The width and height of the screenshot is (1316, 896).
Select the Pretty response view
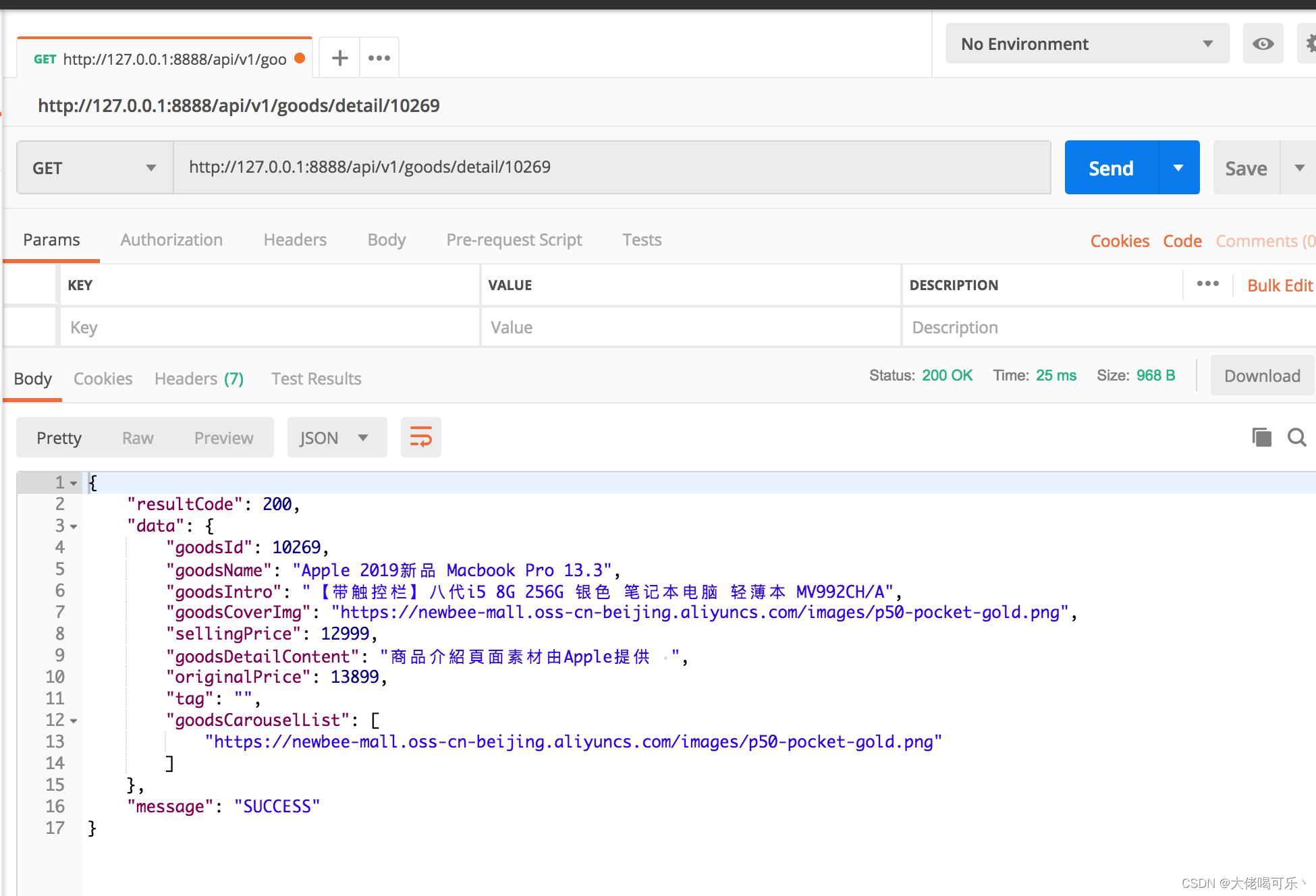[x=59, y=438]
